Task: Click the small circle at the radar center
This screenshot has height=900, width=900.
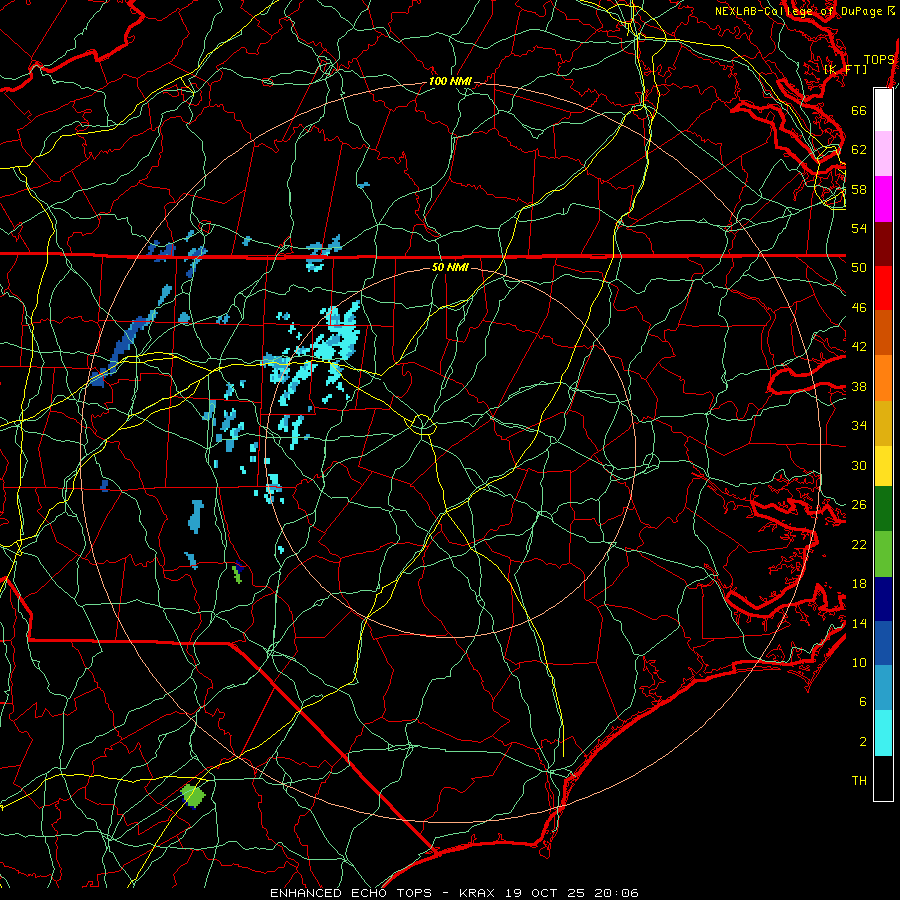Action: point(422,424)
